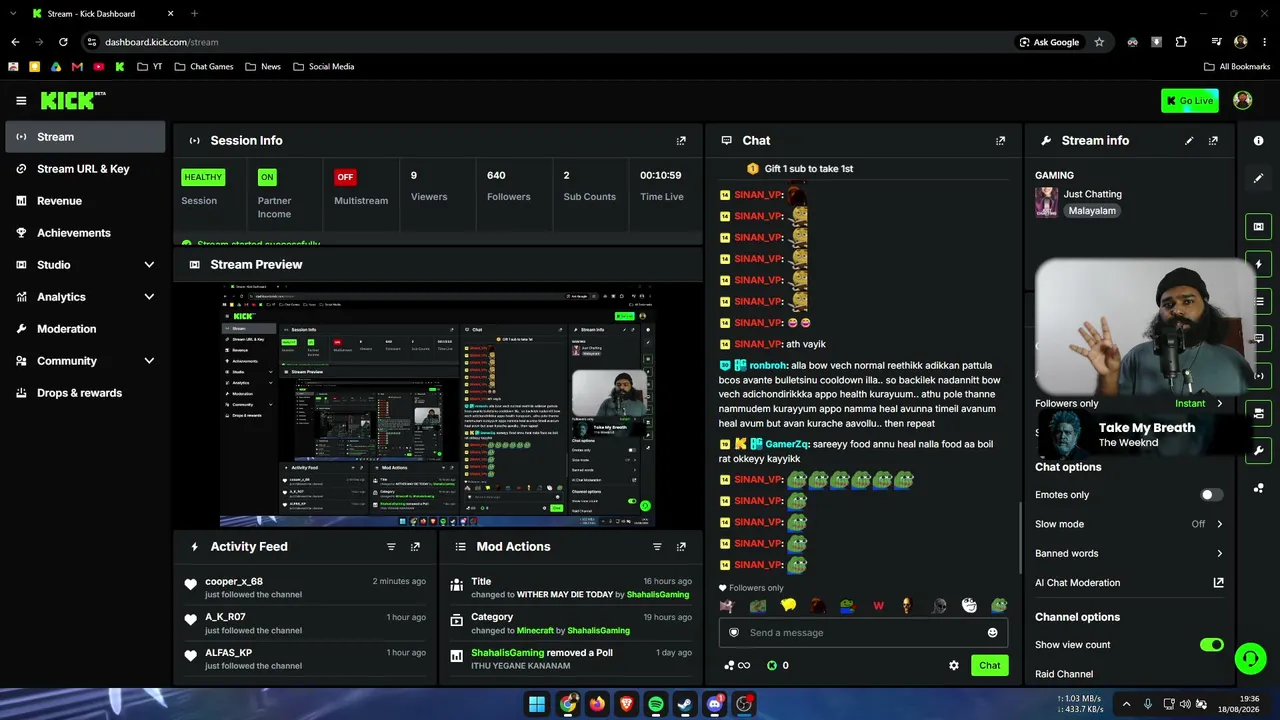Open Spotify from the taskbar
The width and height of the screenshot is (1280, 720).
click(x=655, y=704)
